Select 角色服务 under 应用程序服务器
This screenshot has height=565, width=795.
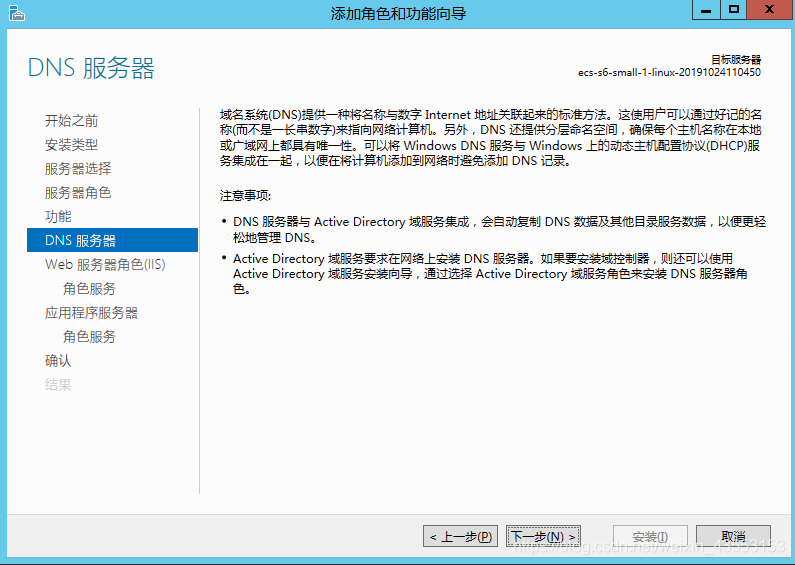(x=89, y=337)
